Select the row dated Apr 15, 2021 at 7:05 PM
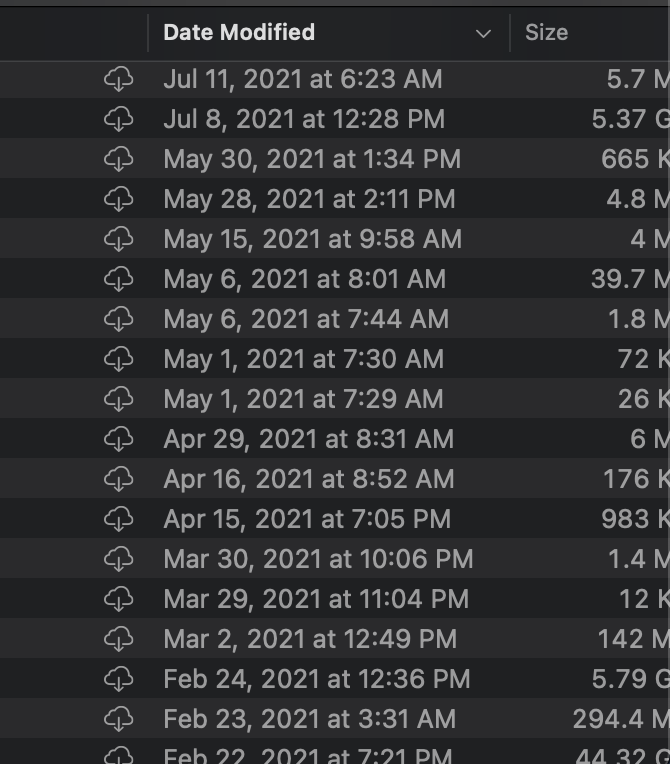 click(x=307, y=519)
